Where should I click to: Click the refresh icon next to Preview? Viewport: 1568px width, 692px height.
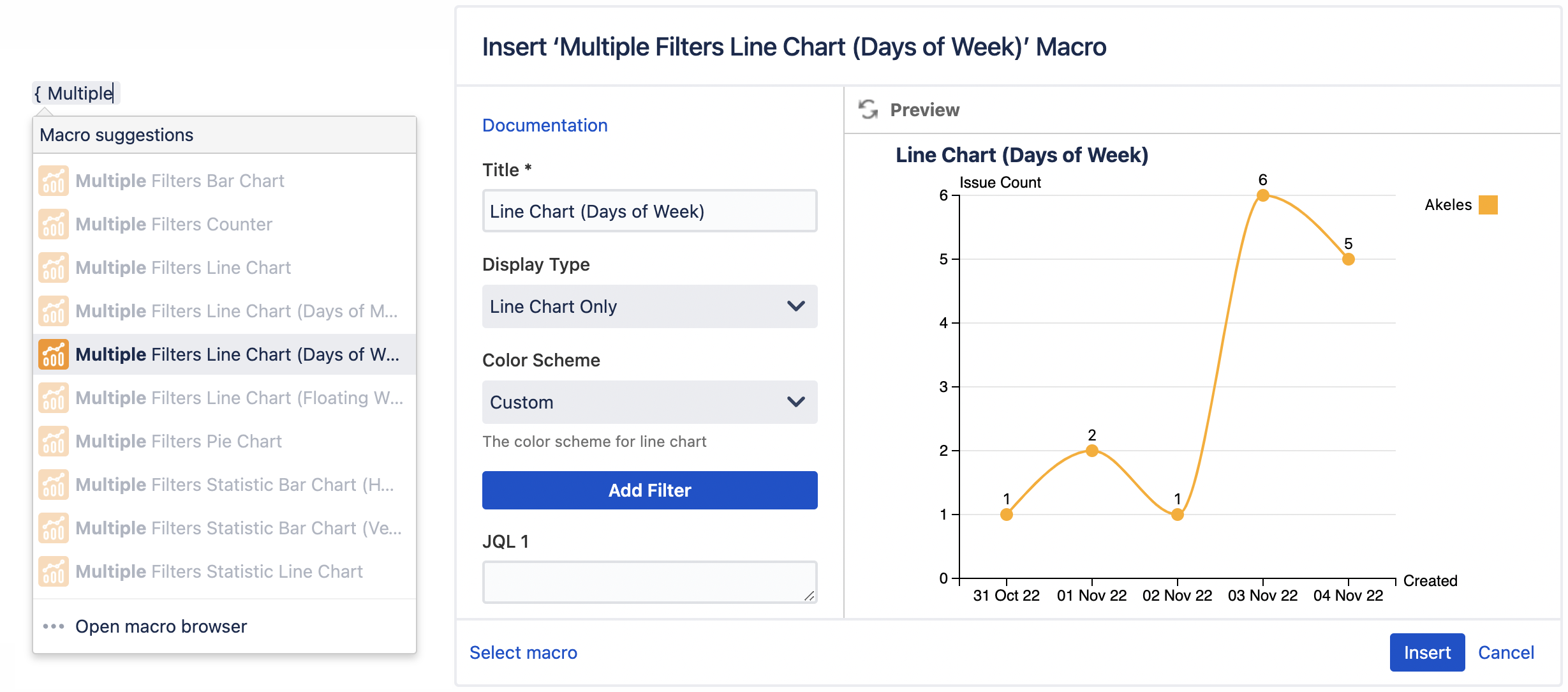tap(868, 109)
